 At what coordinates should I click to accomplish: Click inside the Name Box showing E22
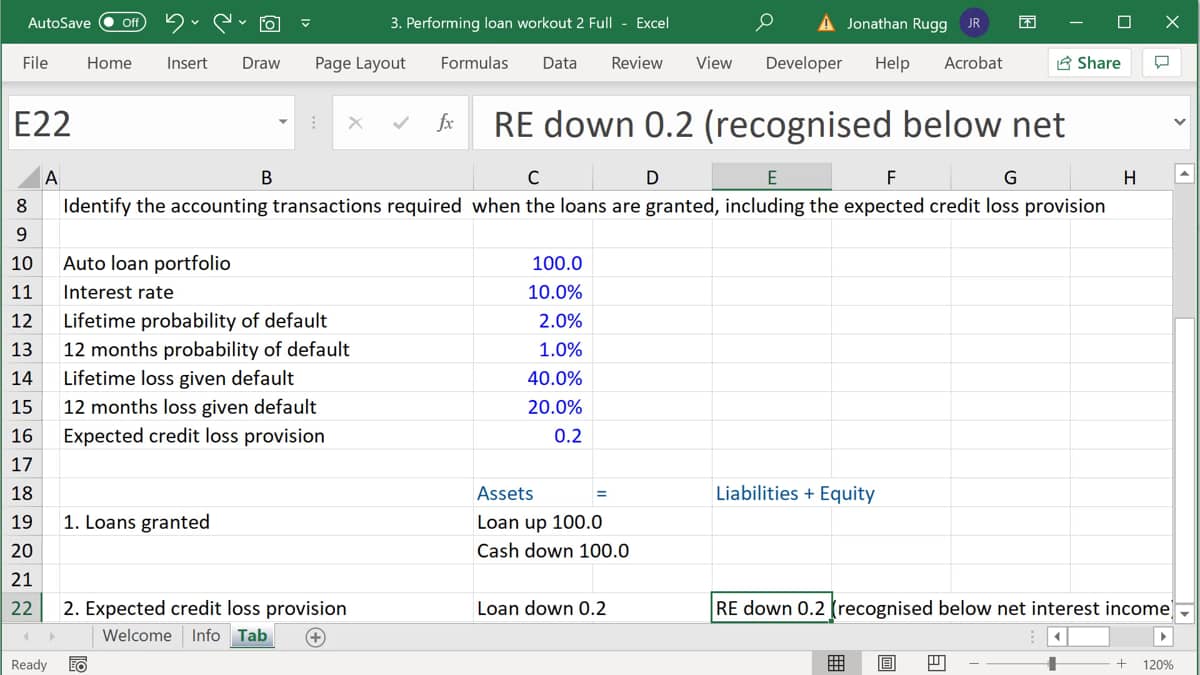pyautogui.click(x=140, y=123)
